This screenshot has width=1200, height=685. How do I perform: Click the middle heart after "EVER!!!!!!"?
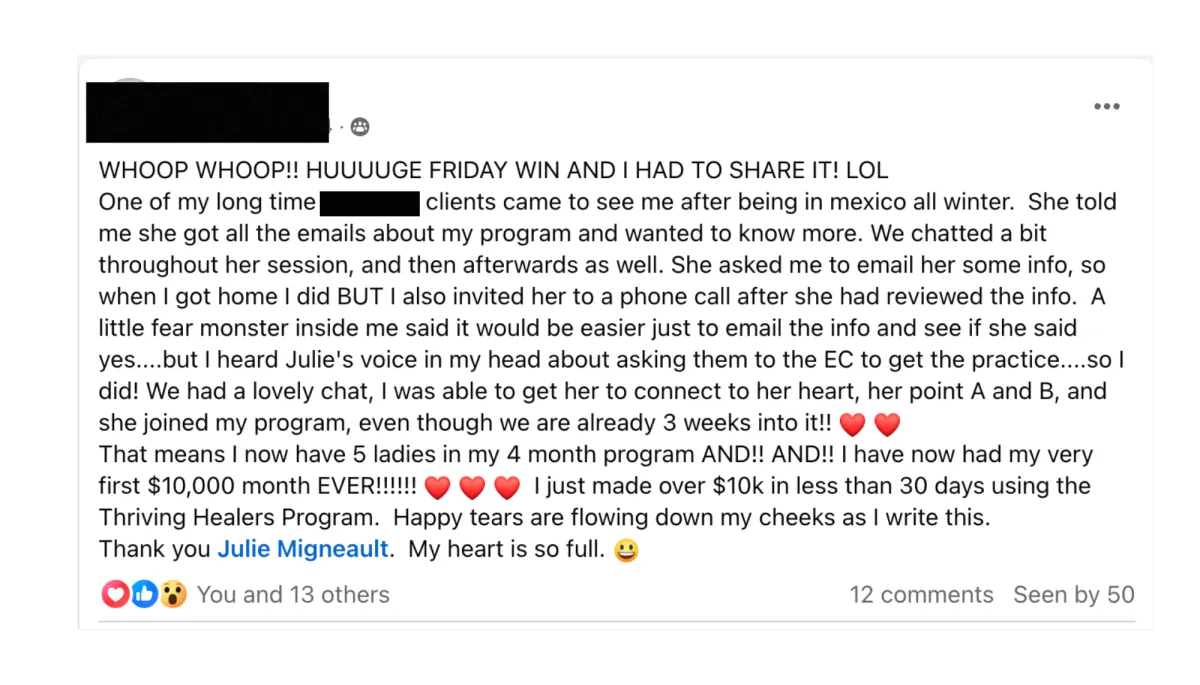coord(472,488)
